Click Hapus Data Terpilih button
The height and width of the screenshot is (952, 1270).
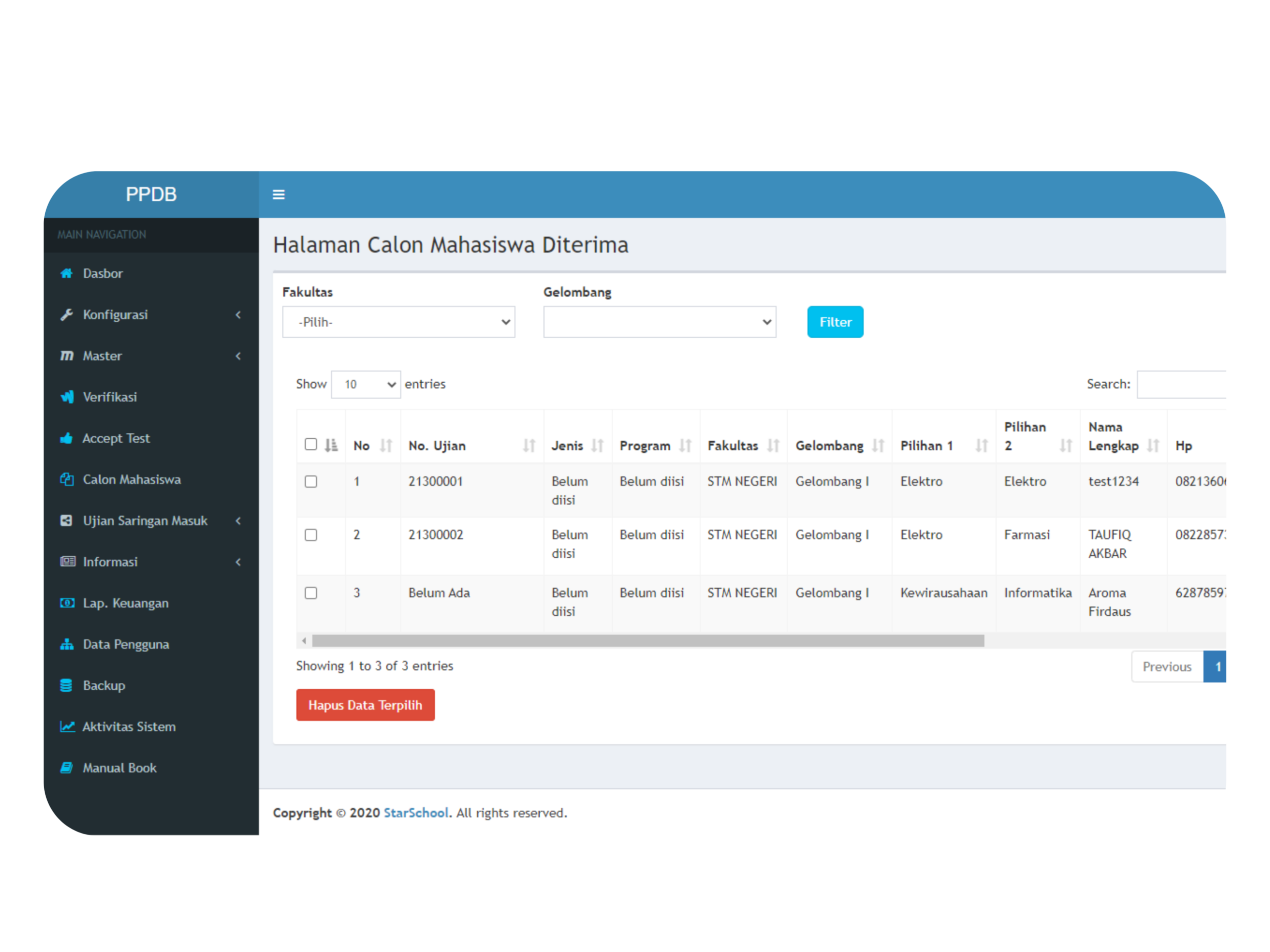365,705
